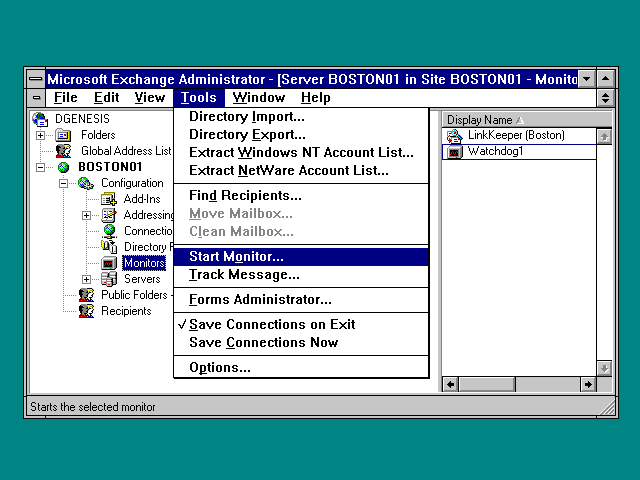
Task: Click the Monitors screen icon
Action: 109,263
